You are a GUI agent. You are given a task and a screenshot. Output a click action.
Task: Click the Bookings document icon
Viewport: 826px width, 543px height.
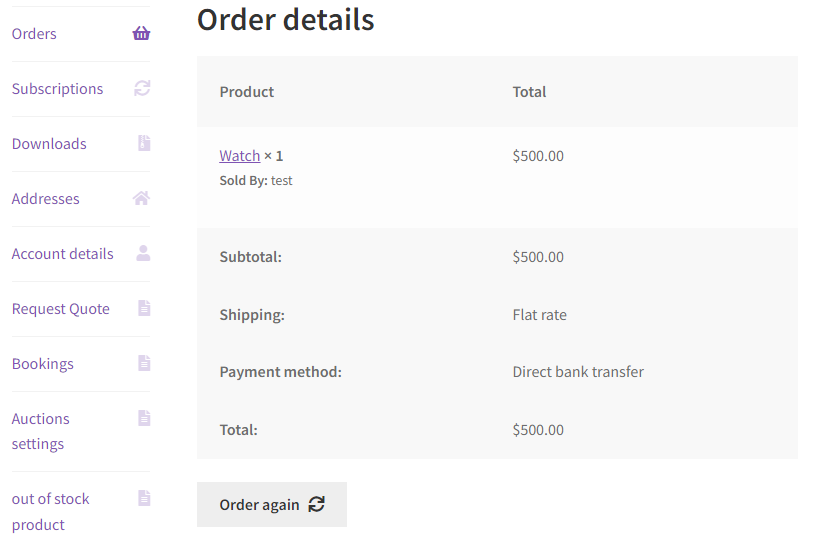pos(144,363)
